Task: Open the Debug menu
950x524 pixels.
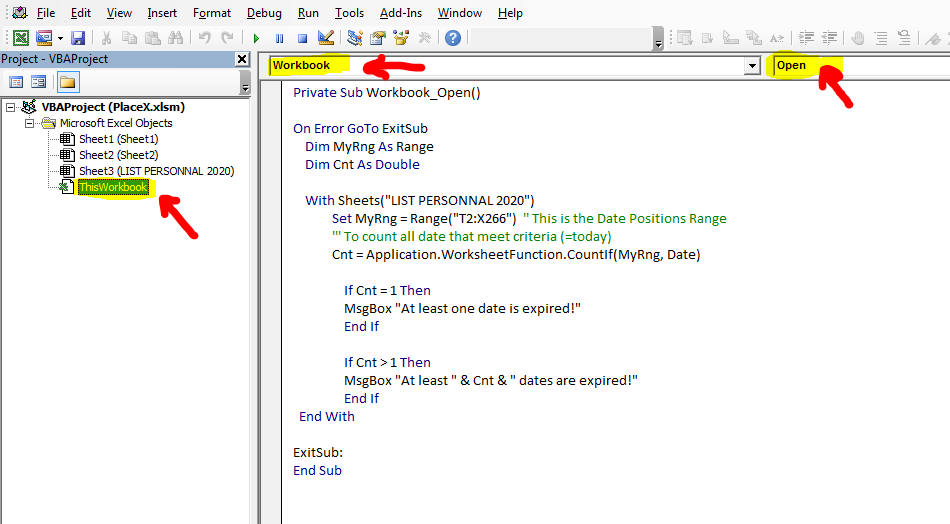Action: click(x=264, y=13)
